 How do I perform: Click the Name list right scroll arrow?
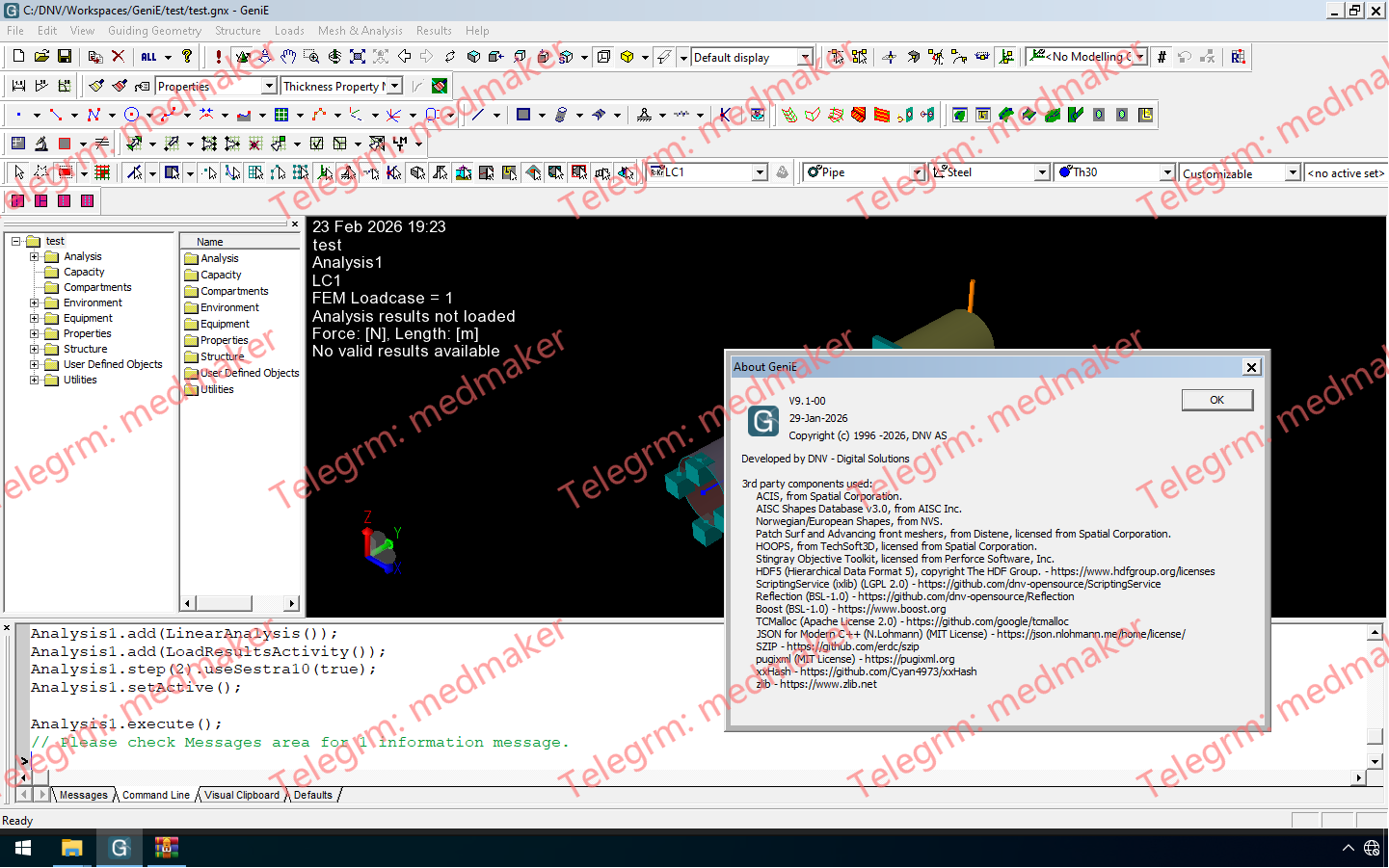tap(291, 603)
